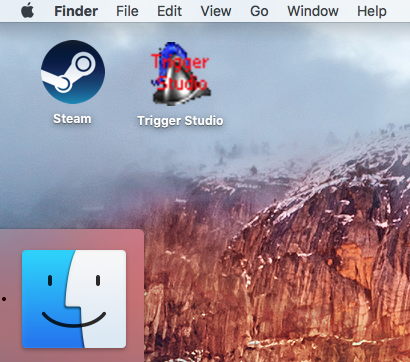This screenshot has height=362, width=410.
Task: Click the "Steam" icon label text
Action: point(72,119)
